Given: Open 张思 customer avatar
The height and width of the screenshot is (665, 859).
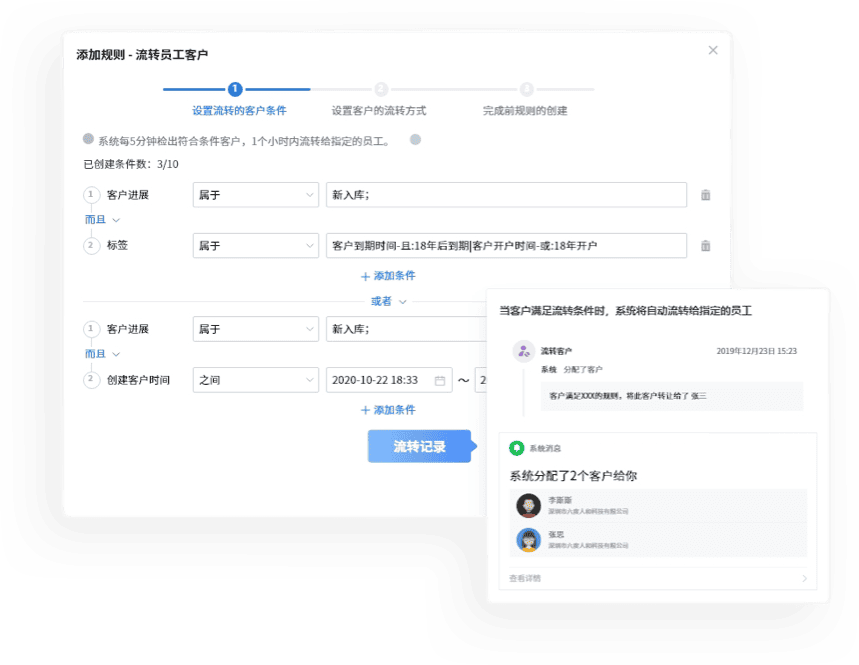Looking at the screenshot, I should [x=528, y=540].
